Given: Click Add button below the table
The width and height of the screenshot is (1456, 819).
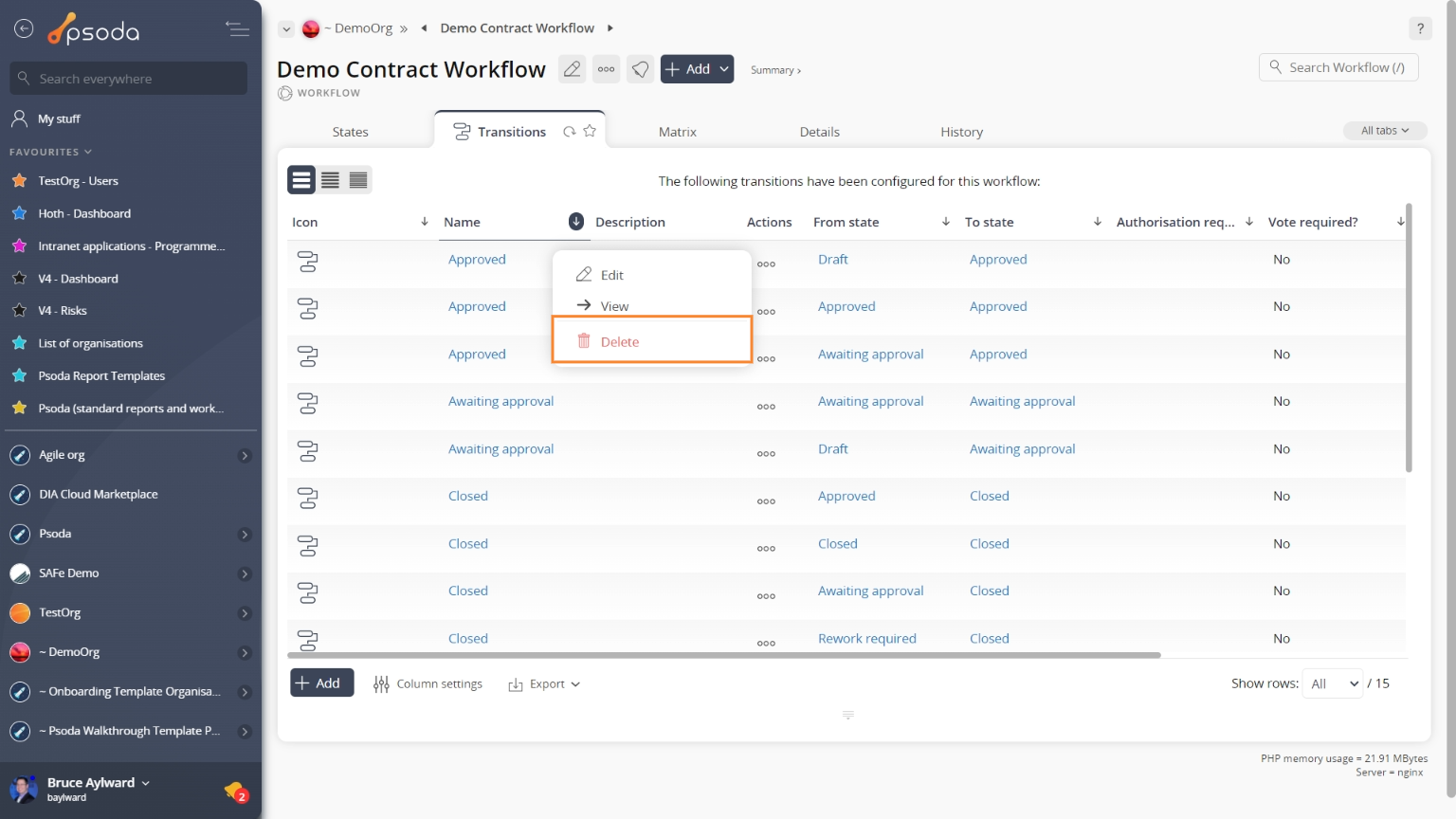Looking at the screenshot, I should coord(321,682).
